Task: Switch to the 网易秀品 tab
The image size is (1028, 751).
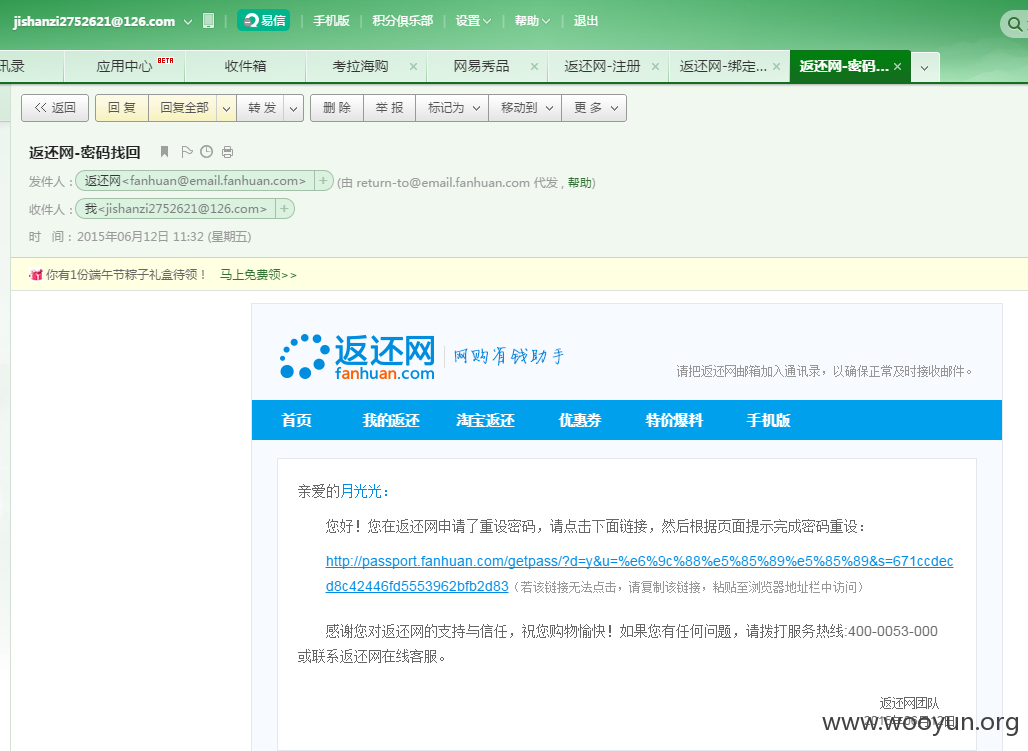Action: click(481, 66)
